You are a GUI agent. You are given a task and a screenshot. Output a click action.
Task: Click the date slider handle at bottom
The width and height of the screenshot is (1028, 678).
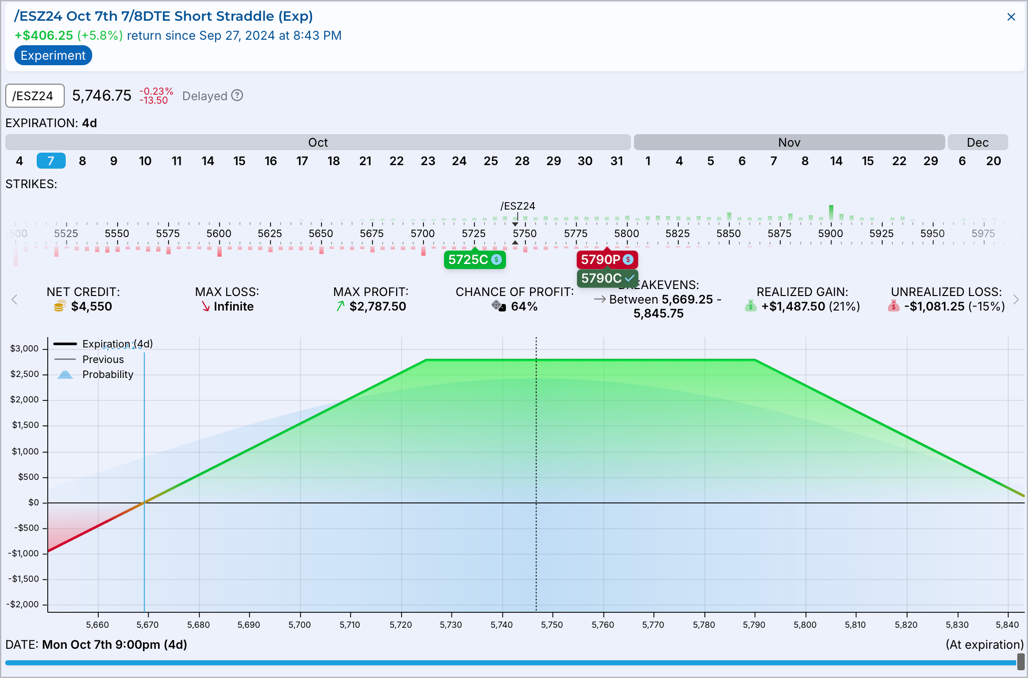(x=1020, y=662)
